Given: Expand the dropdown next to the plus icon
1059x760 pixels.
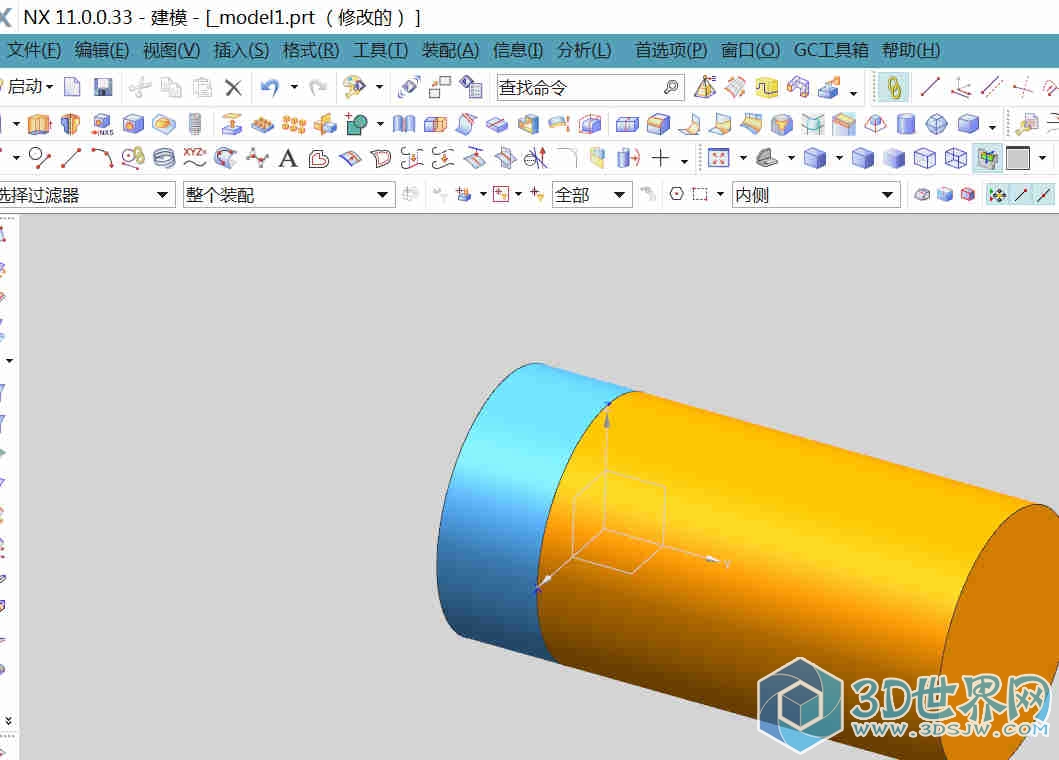Looking at the screenshot, I should 684,161.
